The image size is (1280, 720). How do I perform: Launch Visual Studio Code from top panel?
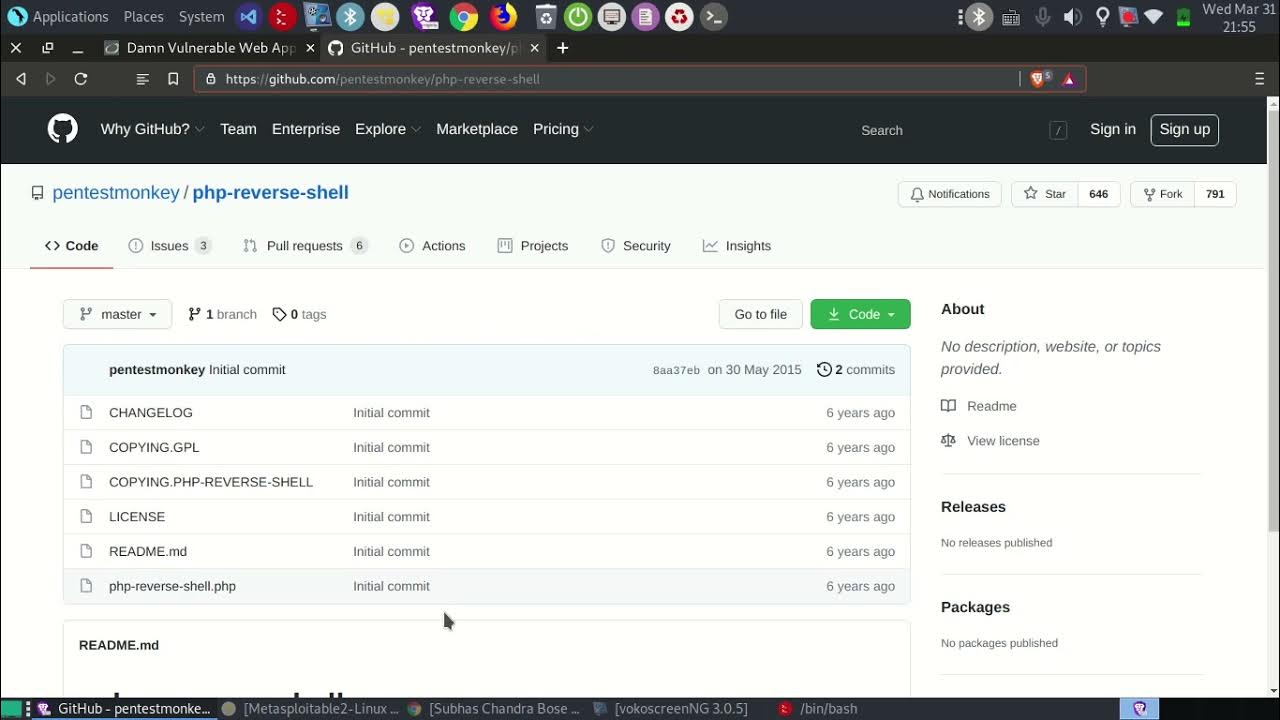tap(248, 16)
